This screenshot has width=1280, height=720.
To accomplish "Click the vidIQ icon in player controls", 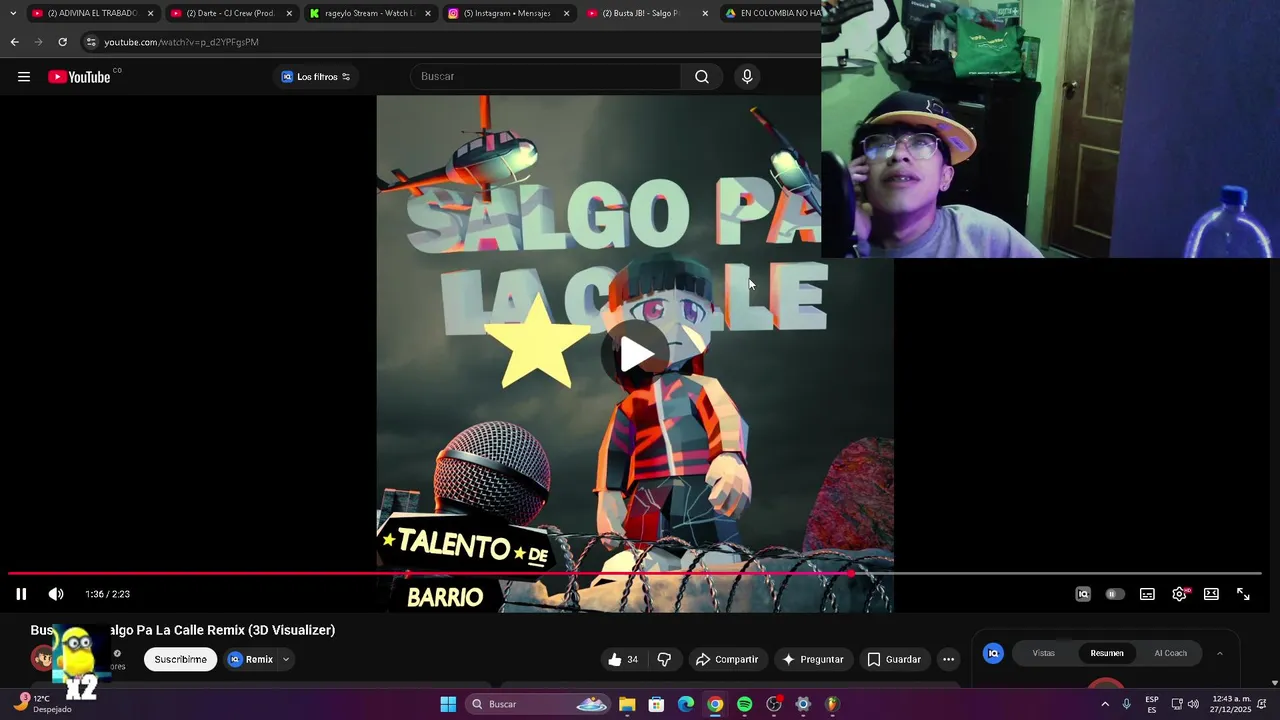I will (x=1083, y=594).
